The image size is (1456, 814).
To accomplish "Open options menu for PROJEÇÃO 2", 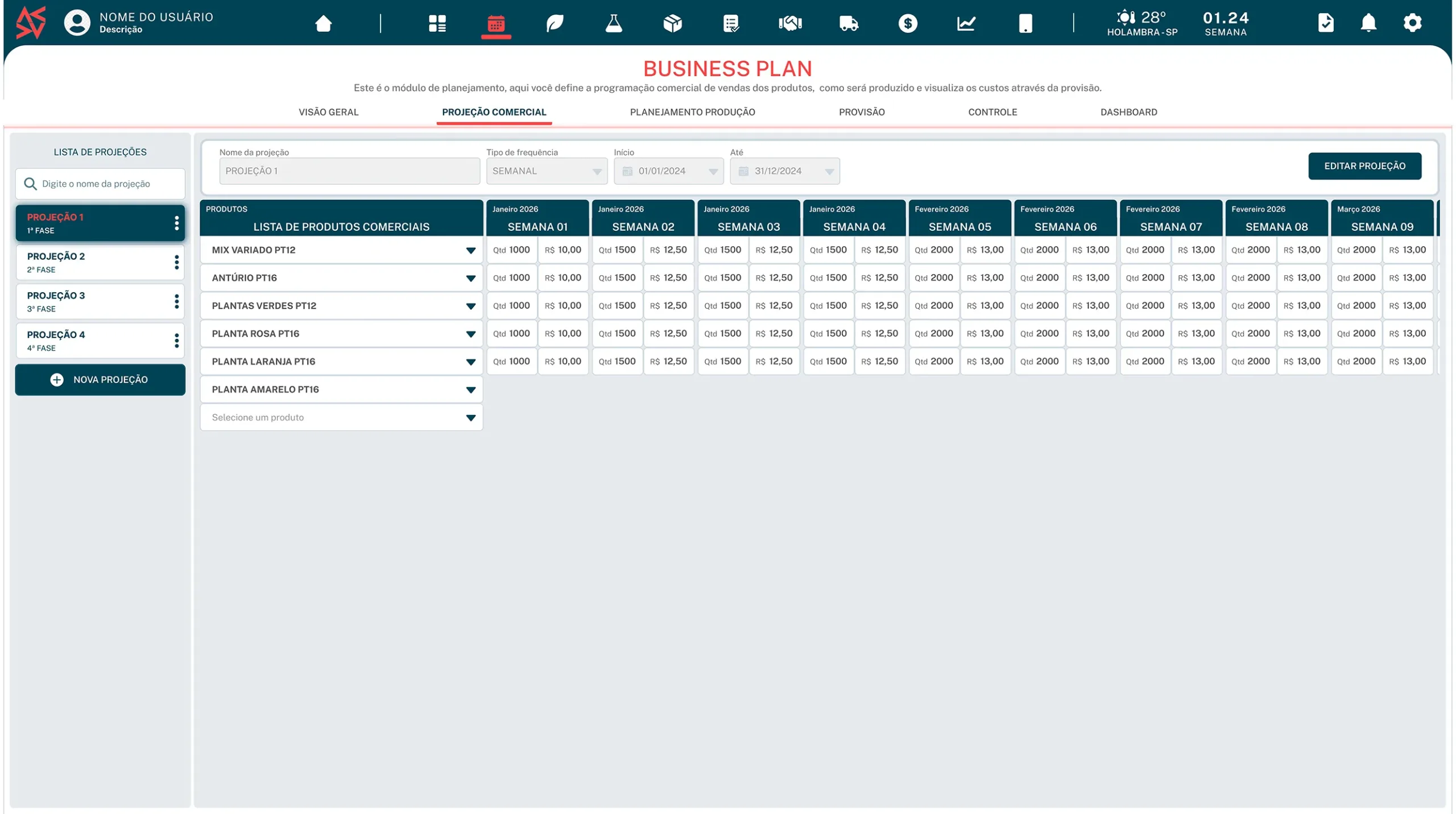I will point(177,262).
